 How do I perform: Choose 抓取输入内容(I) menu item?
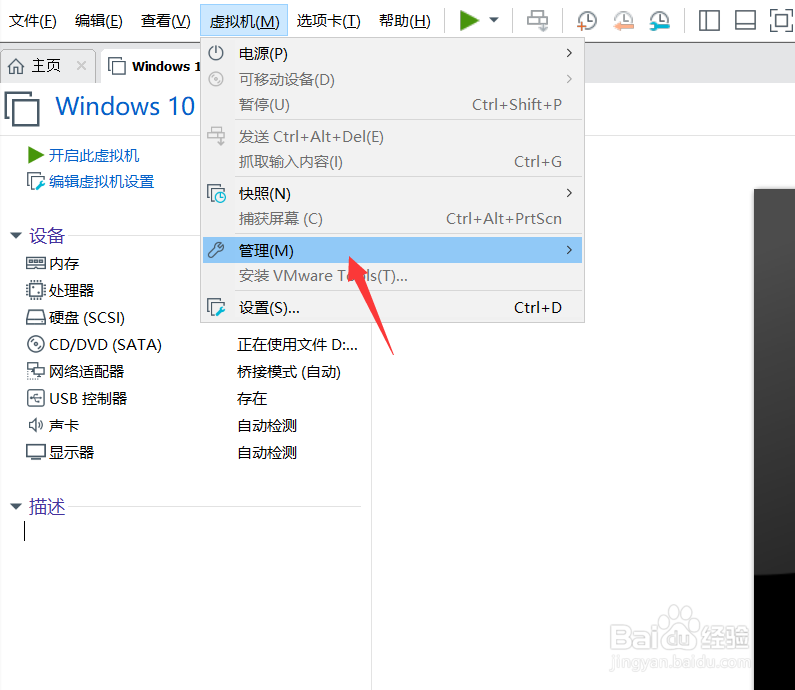pos(392,162)
